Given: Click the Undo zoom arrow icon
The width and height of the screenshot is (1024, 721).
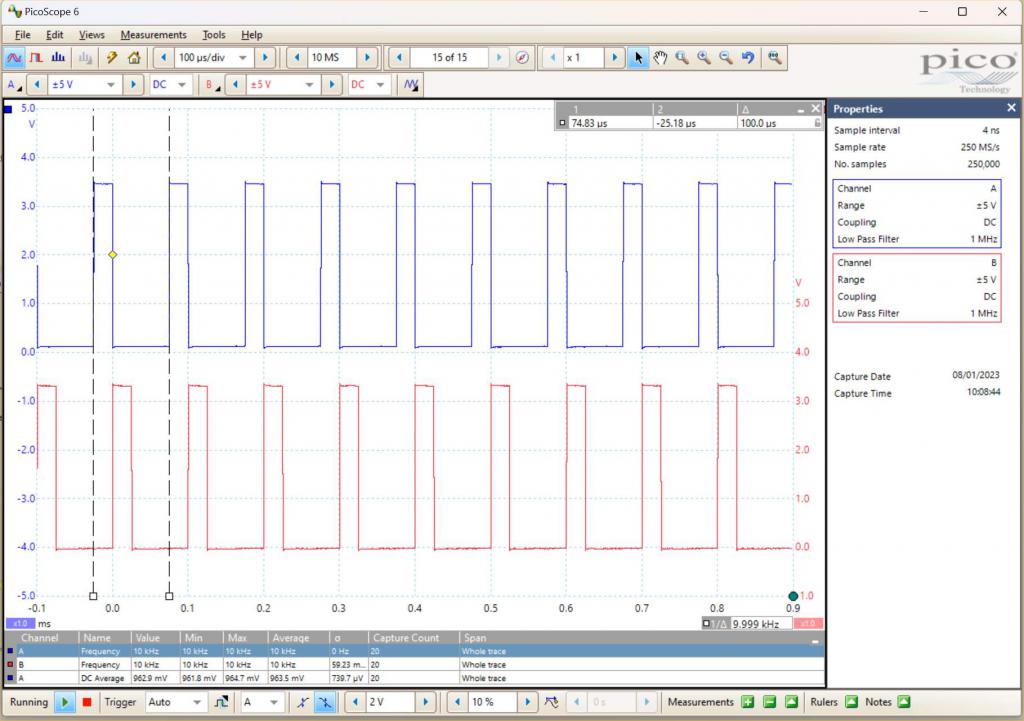Looking at the screenshot, I should pyautogui.click(x=747, y=58).
